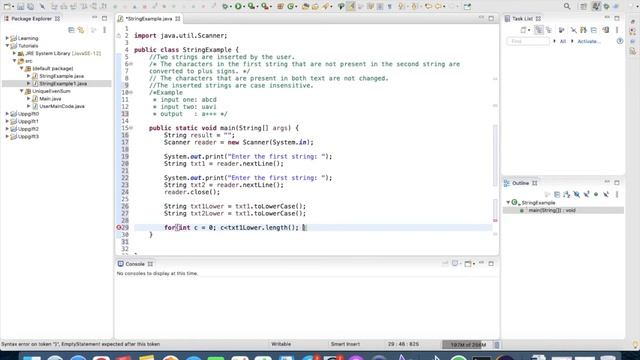640x360 pixels.
Task: Click the Activate... link in Task List
Action: coord(589,41)
